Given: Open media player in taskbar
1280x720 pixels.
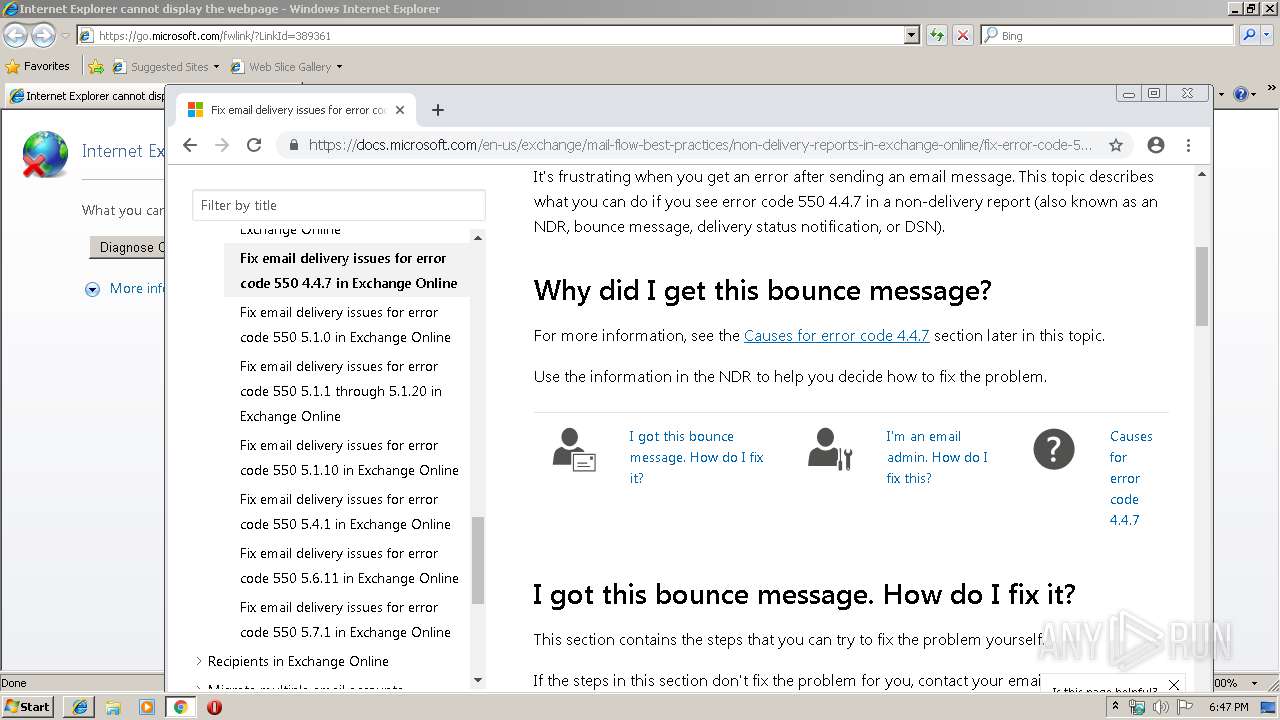Looking at the screenshot, I should 147,707.
